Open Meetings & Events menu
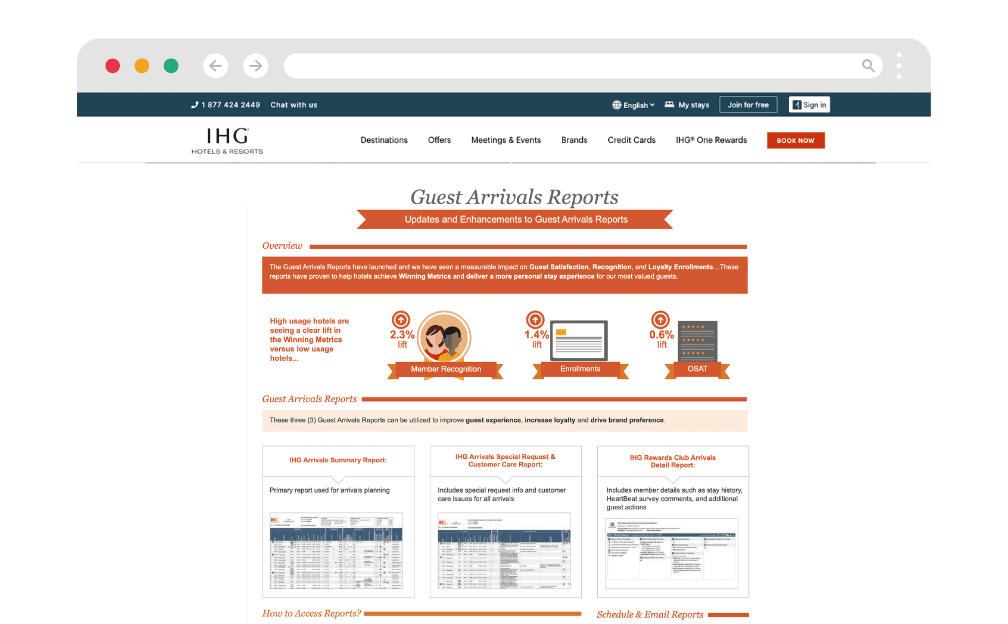This screenshot has width=1008, height=624. [506, 140]
